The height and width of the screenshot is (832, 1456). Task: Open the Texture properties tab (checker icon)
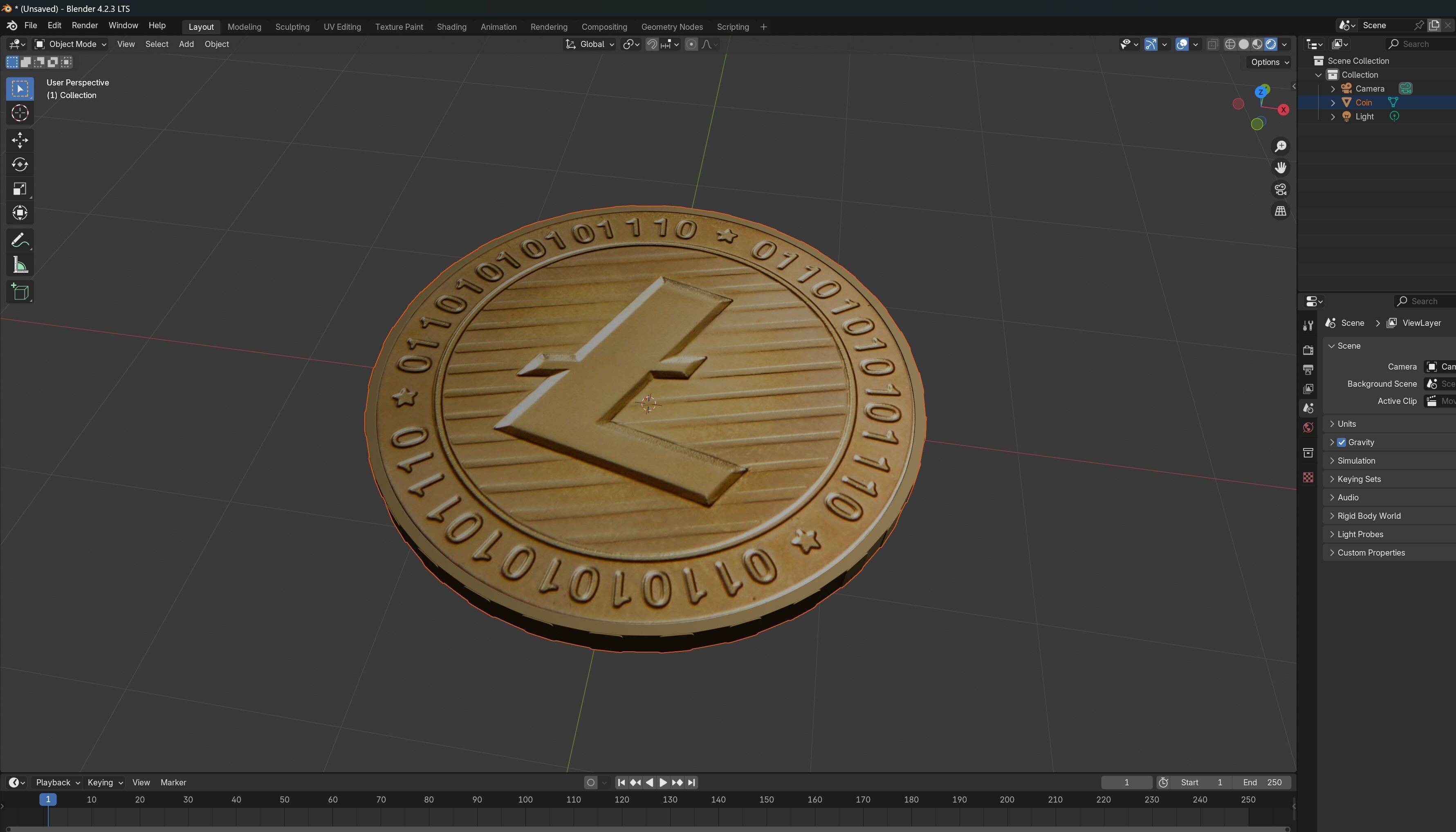[x=1308, y=477]
